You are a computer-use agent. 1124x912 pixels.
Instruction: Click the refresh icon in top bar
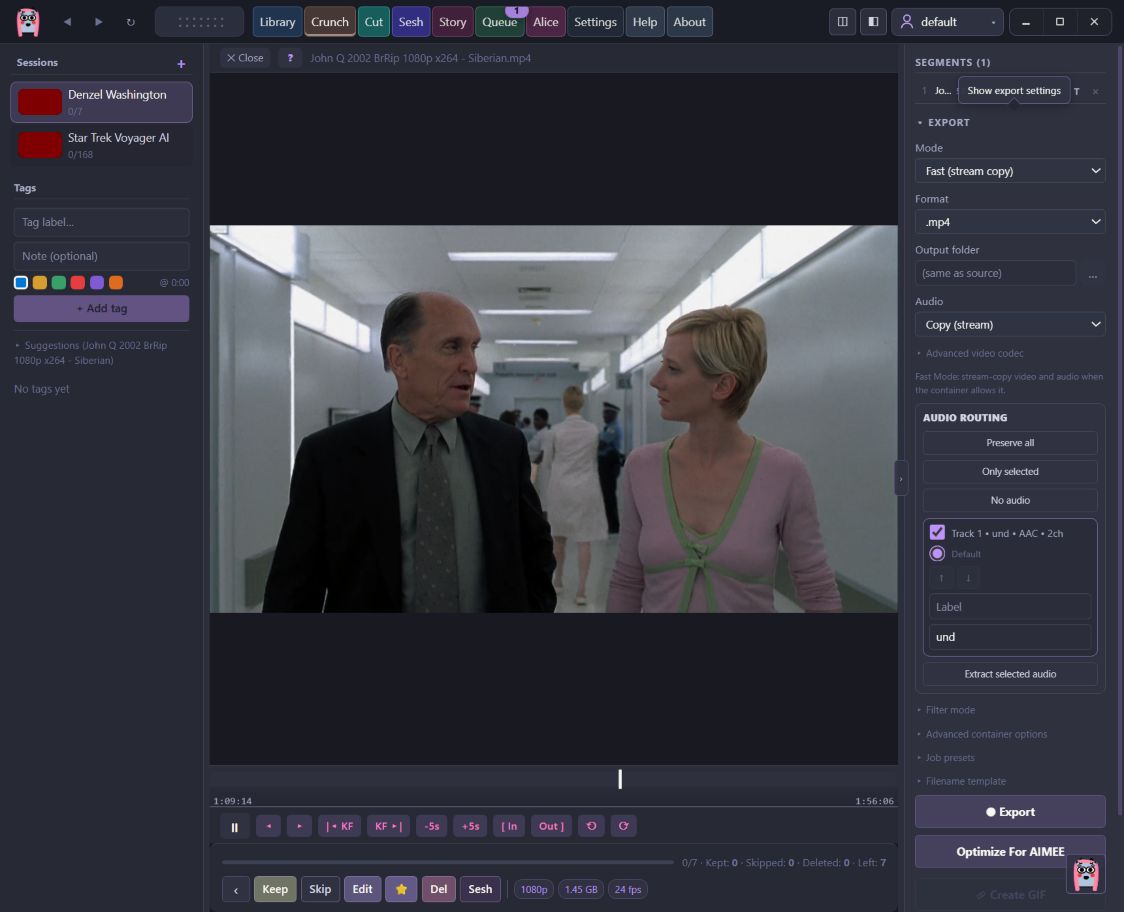click(x=130, y=22)
